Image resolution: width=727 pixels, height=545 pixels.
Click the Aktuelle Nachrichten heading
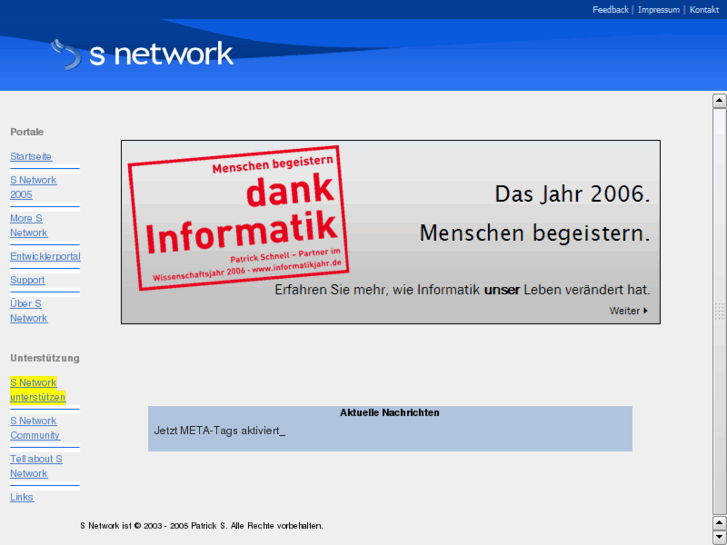pyautogui.click(x=389, y=412)
